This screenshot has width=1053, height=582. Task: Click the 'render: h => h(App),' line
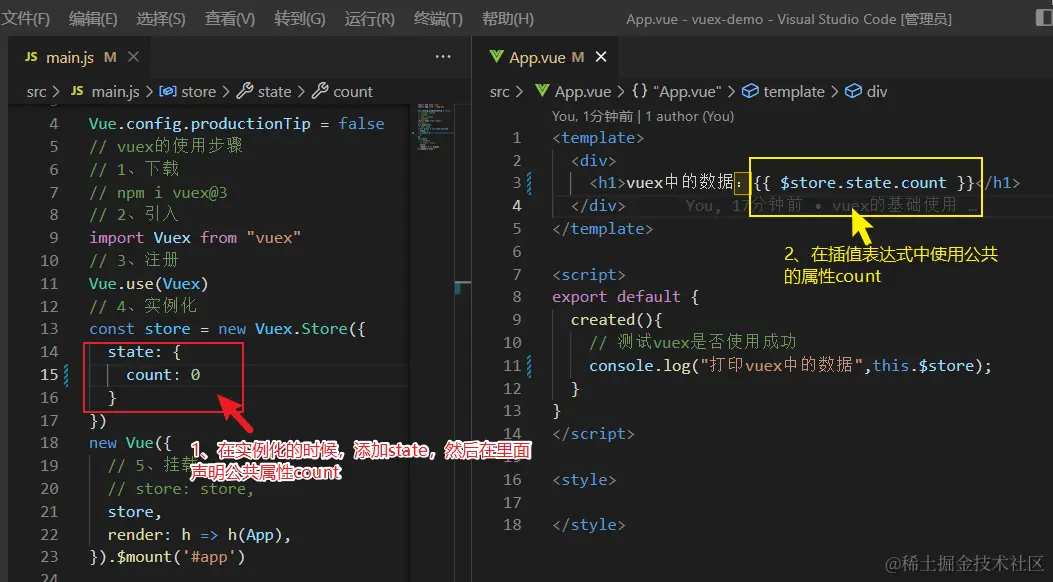coord(199,535)
